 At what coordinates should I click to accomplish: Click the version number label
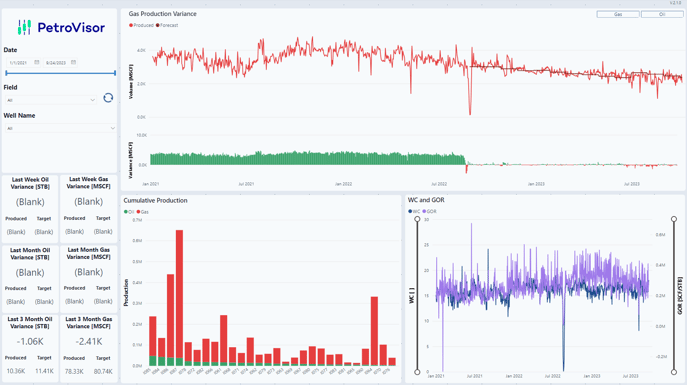[675, 3]
